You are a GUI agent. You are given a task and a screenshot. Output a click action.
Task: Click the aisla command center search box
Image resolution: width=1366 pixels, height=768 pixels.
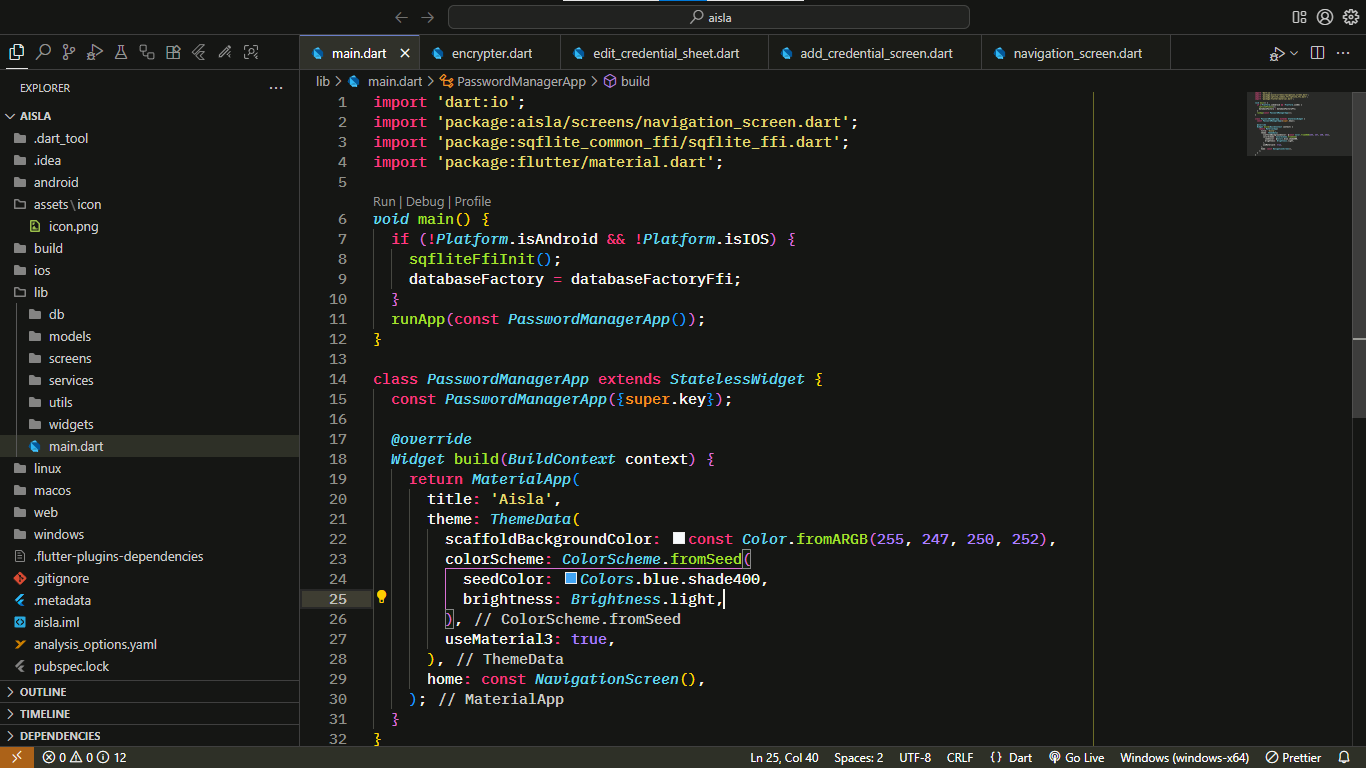(x=709, y=17)
